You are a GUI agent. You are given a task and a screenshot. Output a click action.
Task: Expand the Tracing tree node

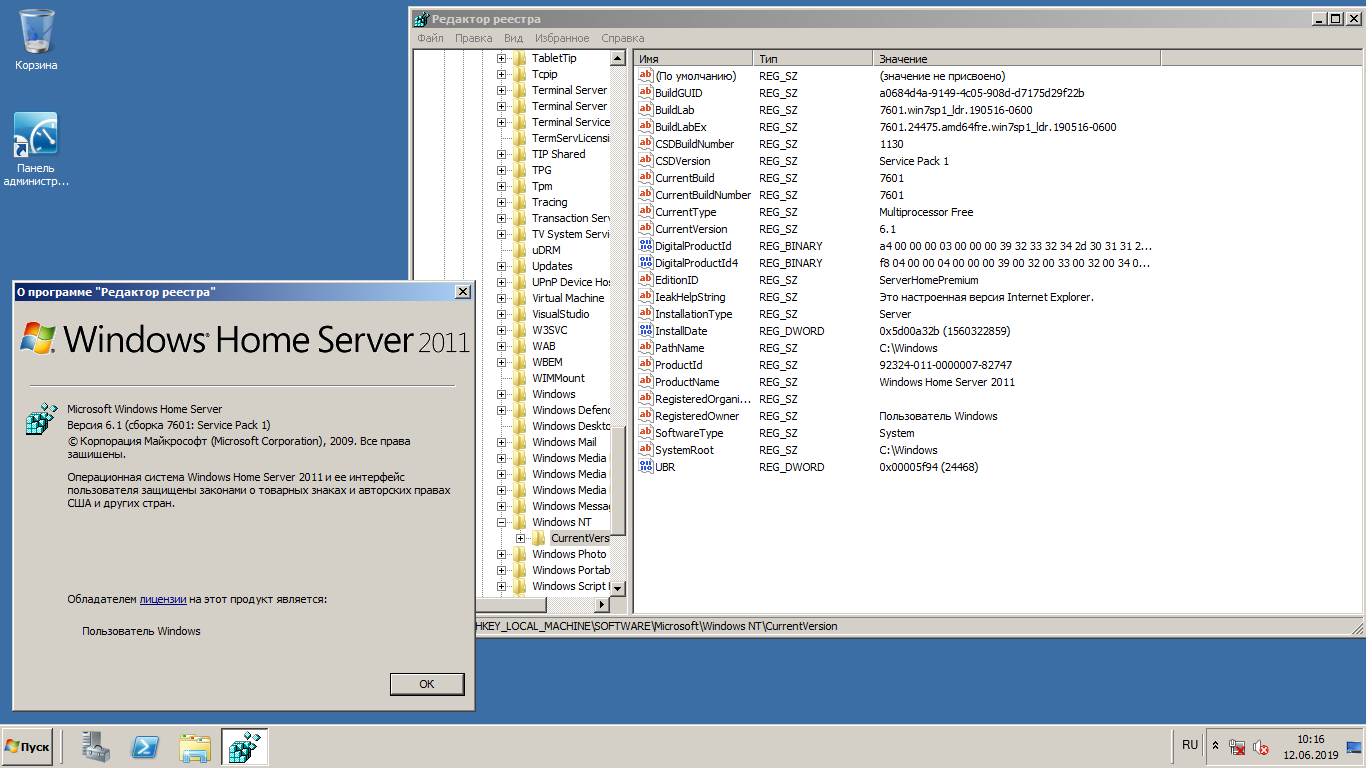pos(502,202)
